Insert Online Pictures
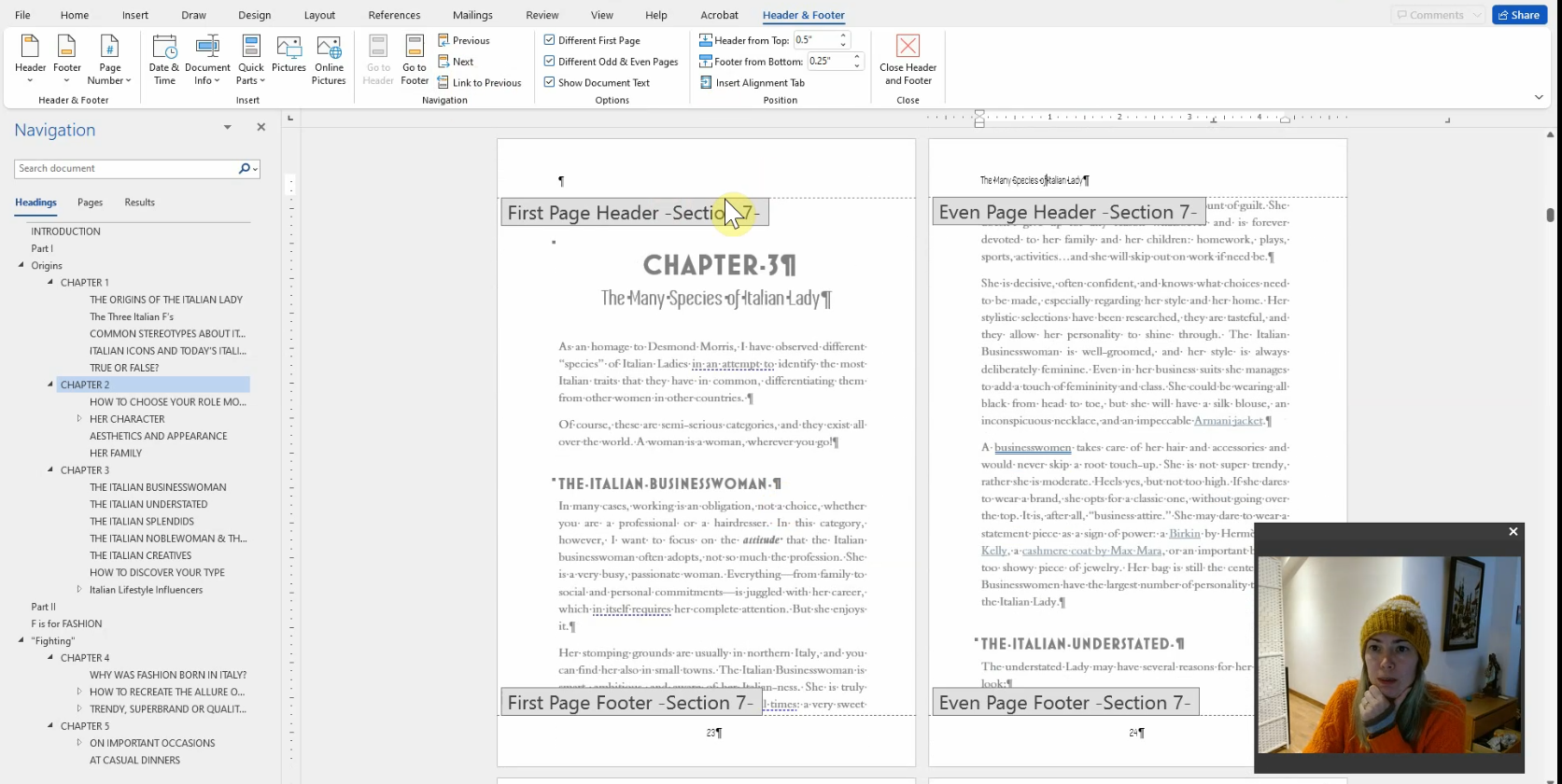Viewport: 1562px width, 784px height. pos(329,60)
